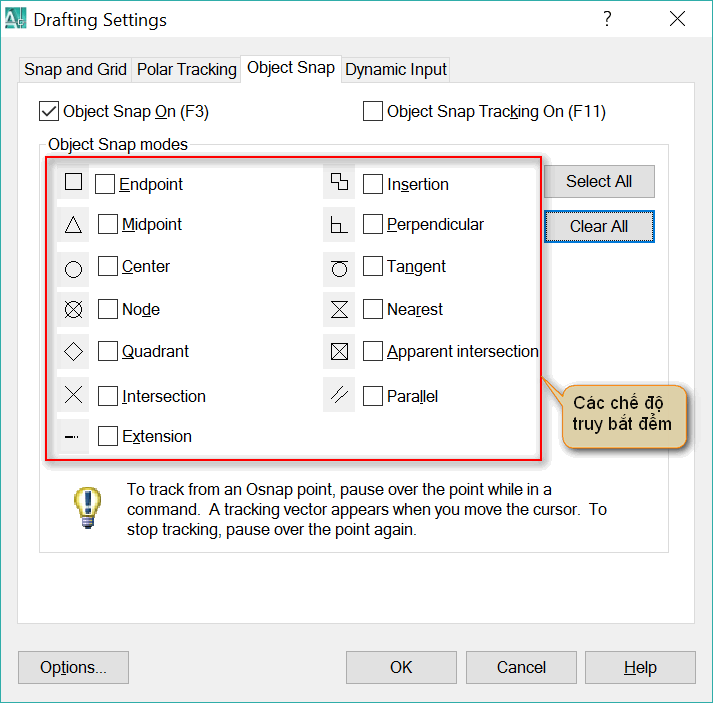This screenshot has width=713, height=703.
Task: Select the Object Snap tab
Action: click(291, 68)
